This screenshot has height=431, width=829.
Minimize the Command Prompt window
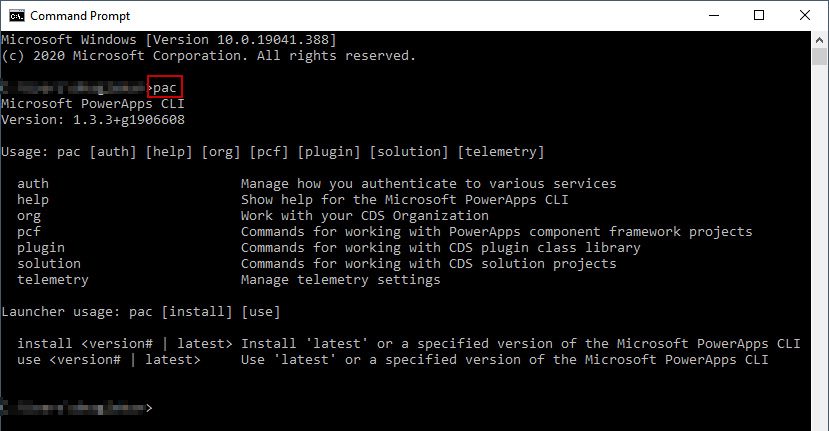714,15
